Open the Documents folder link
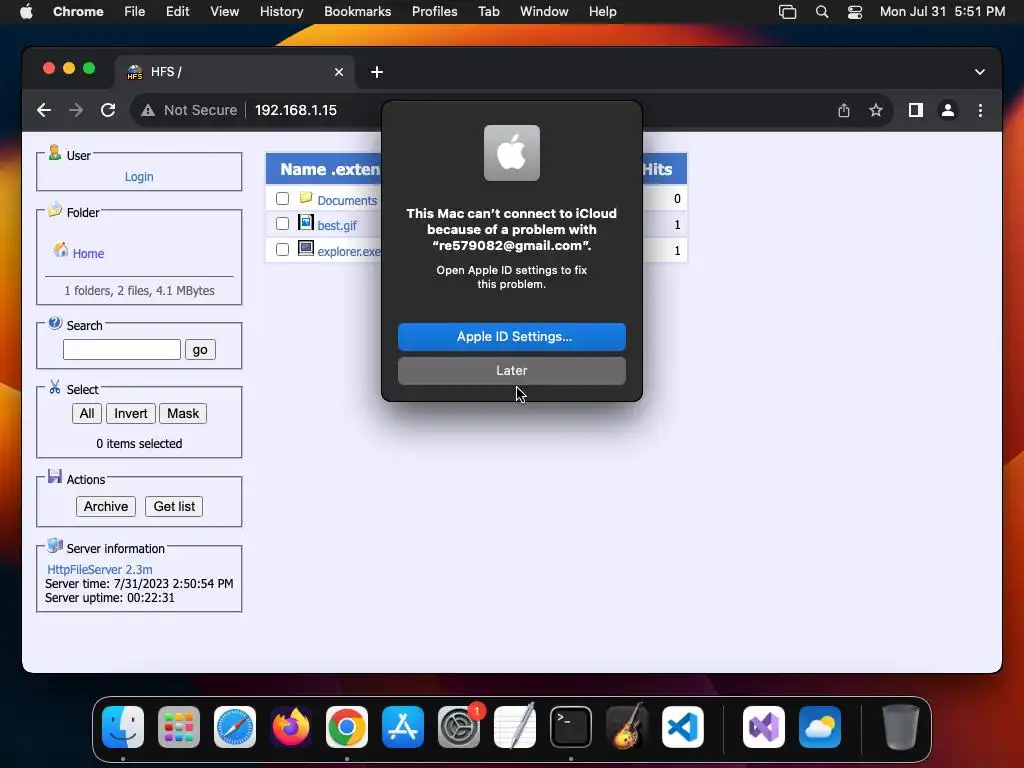The width and height of the screenshot is (1024, 768). (347, 200)
